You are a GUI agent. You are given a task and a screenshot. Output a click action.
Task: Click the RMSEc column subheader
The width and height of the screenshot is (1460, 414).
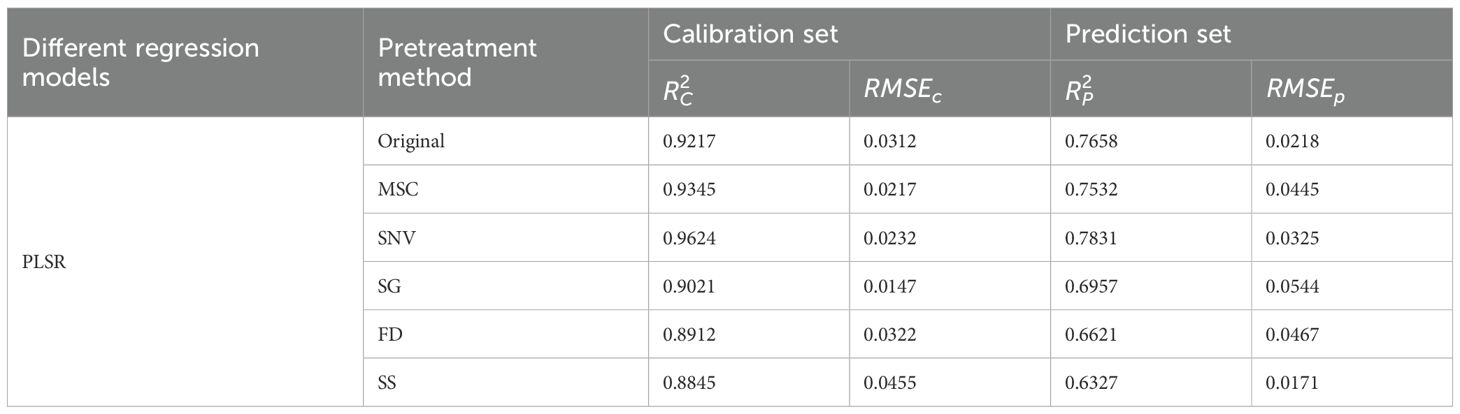click(x=904, y=91)
